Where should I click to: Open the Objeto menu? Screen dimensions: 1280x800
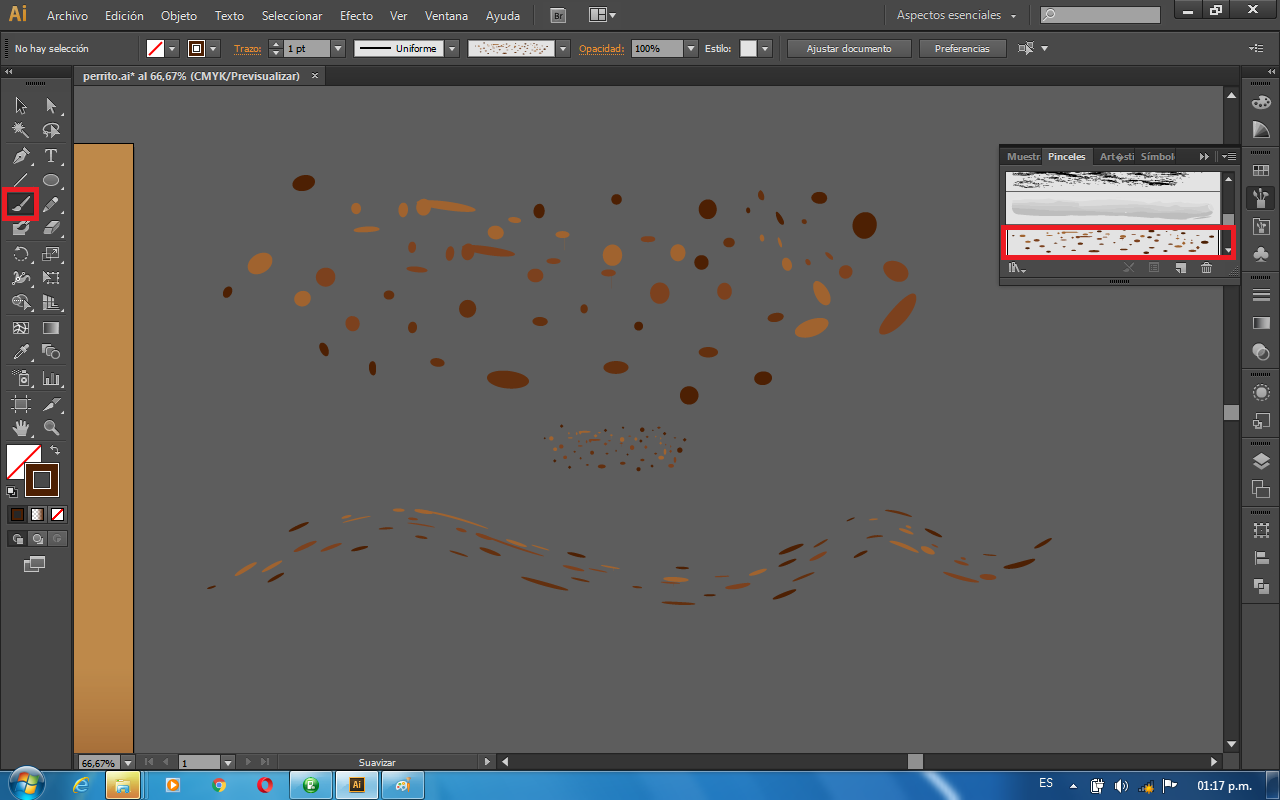pos(179,16)
